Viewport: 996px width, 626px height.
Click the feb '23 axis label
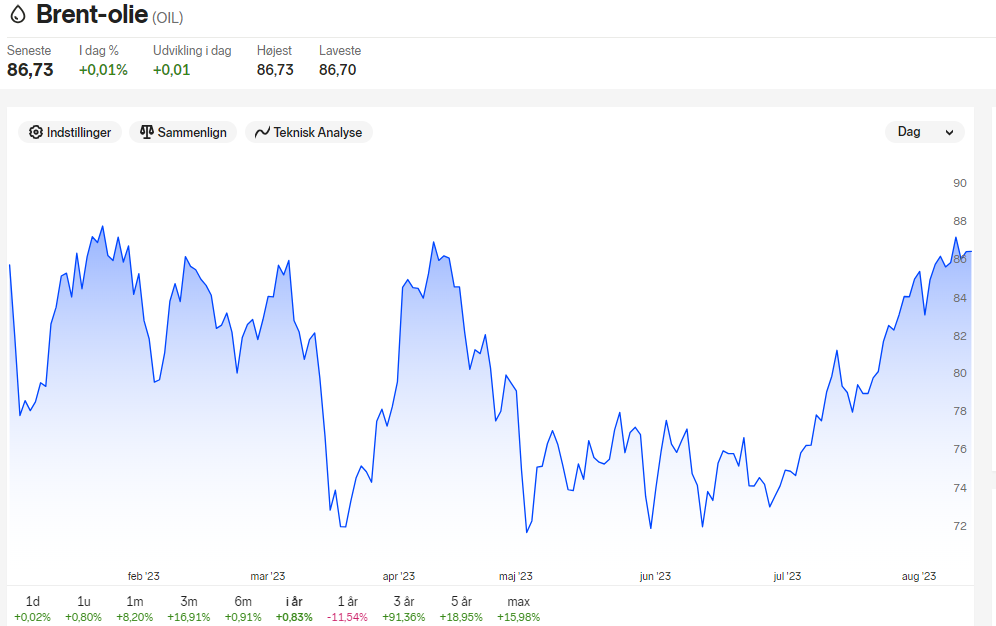pyautogui.click(x=144, y=576)
